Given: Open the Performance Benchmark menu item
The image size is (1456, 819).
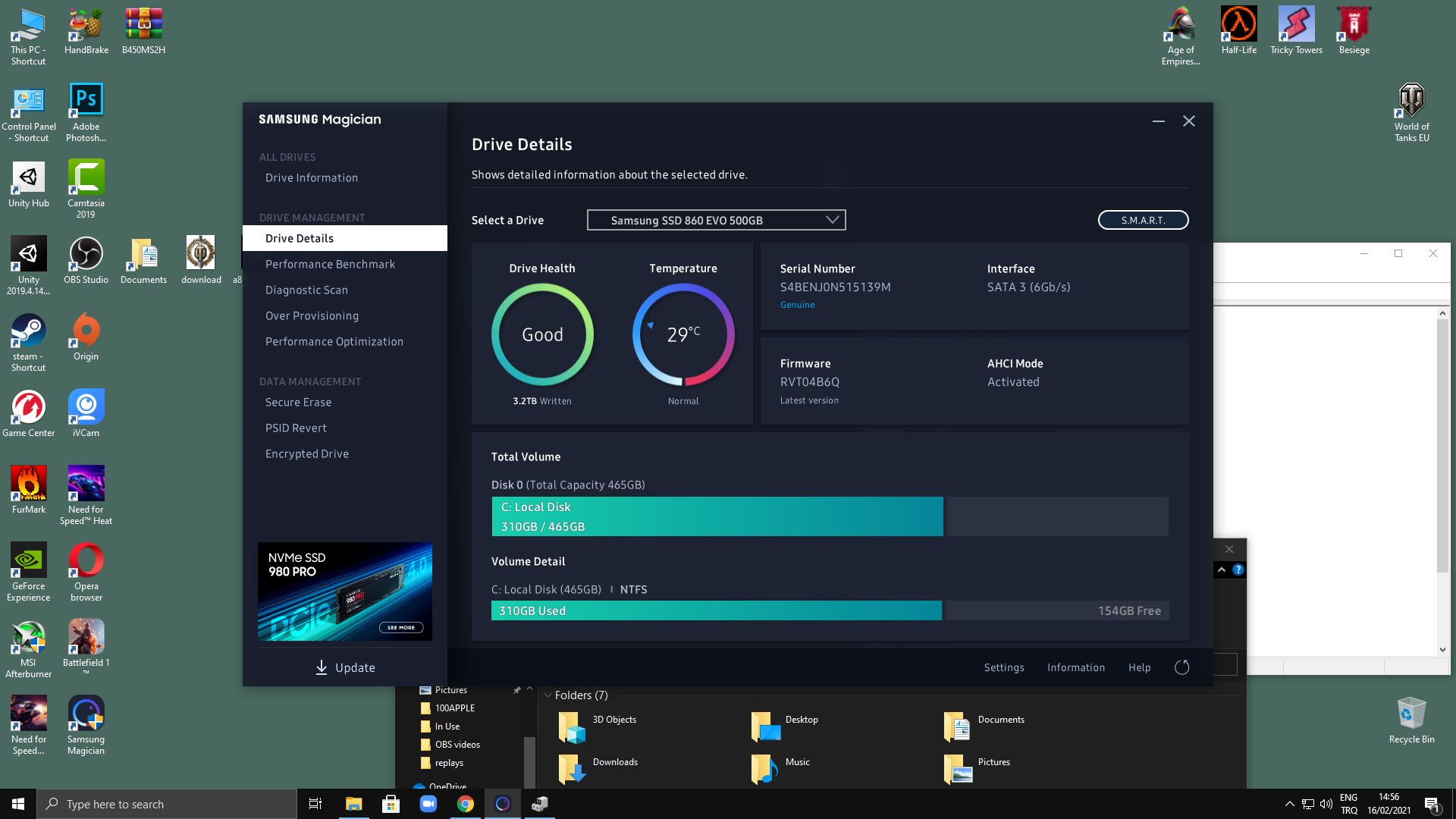Looking at the screenshot, I should [330, 264].
